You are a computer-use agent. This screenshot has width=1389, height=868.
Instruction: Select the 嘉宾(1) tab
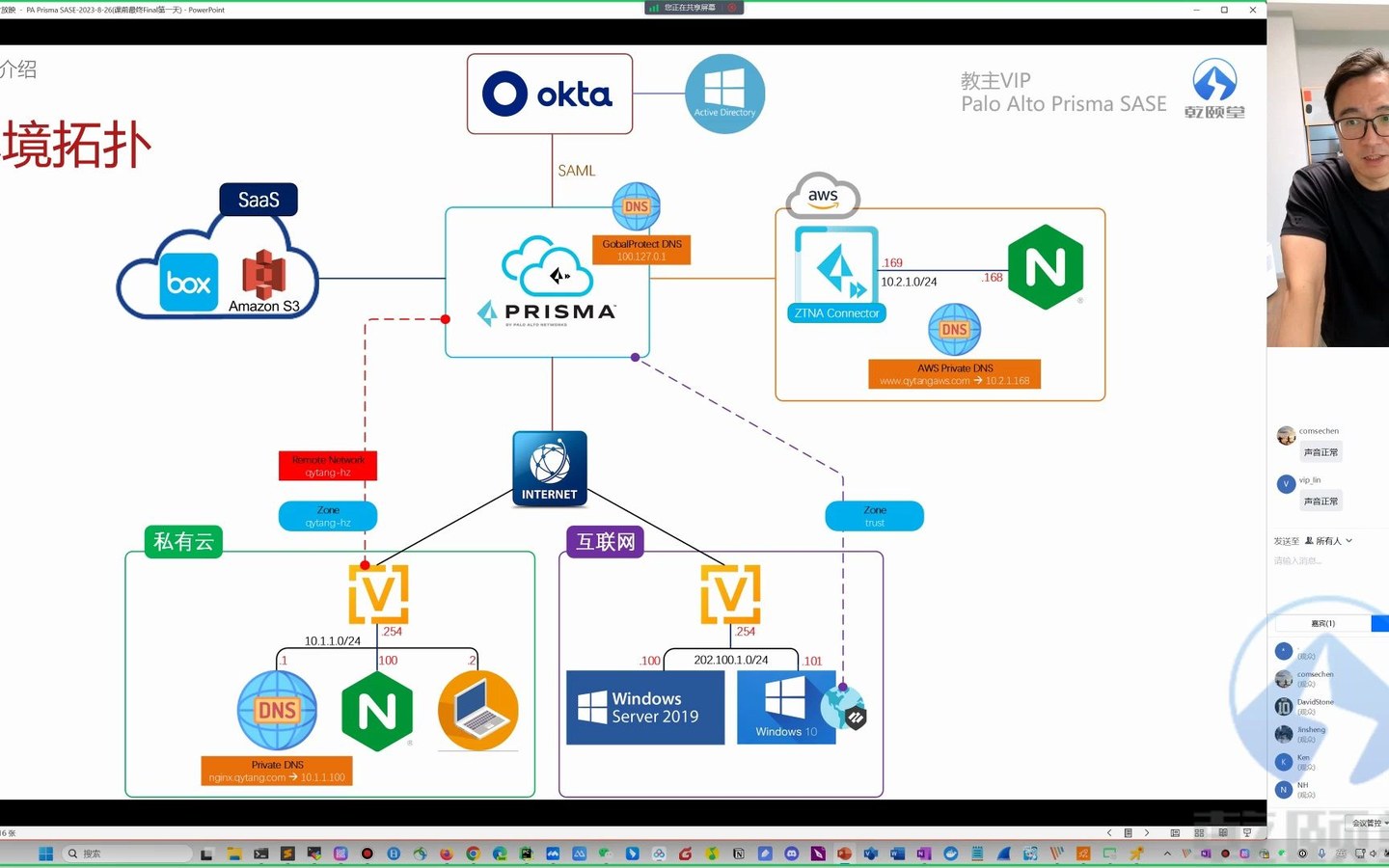[1322, 623]
